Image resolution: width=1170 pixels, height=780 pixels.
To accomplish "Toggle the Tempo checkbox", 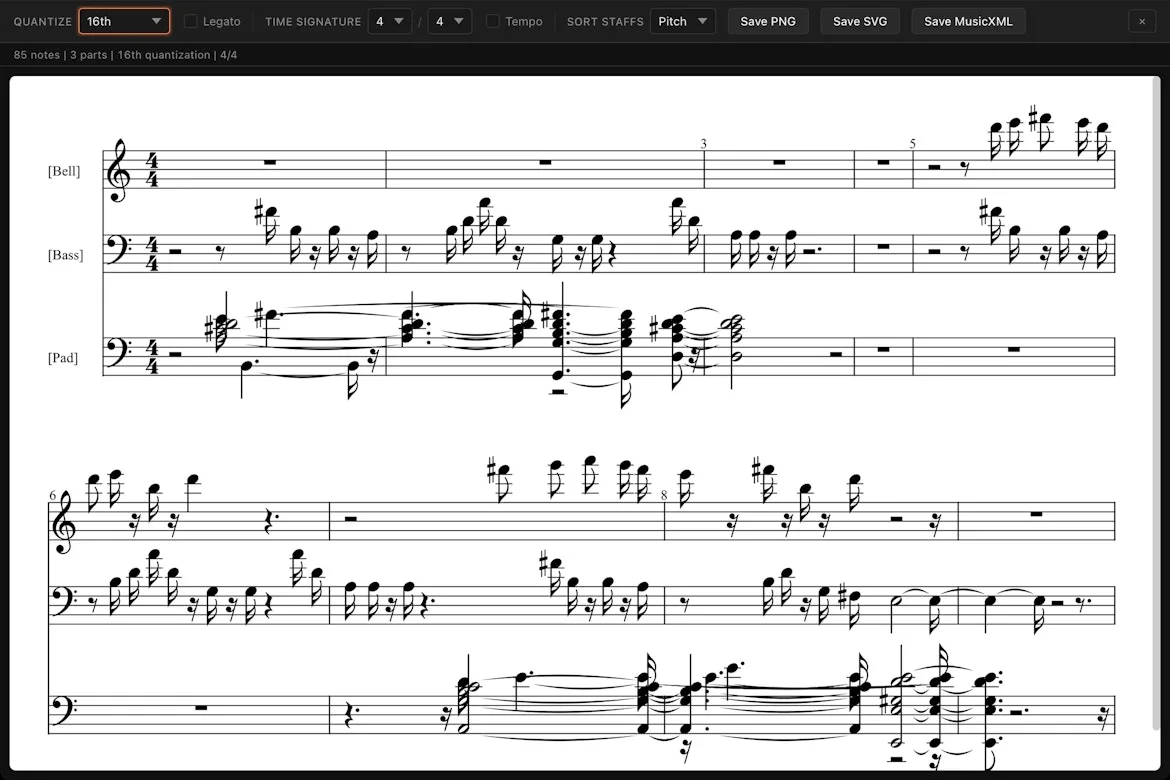I will pyautogui.click(x=492, y=21).
